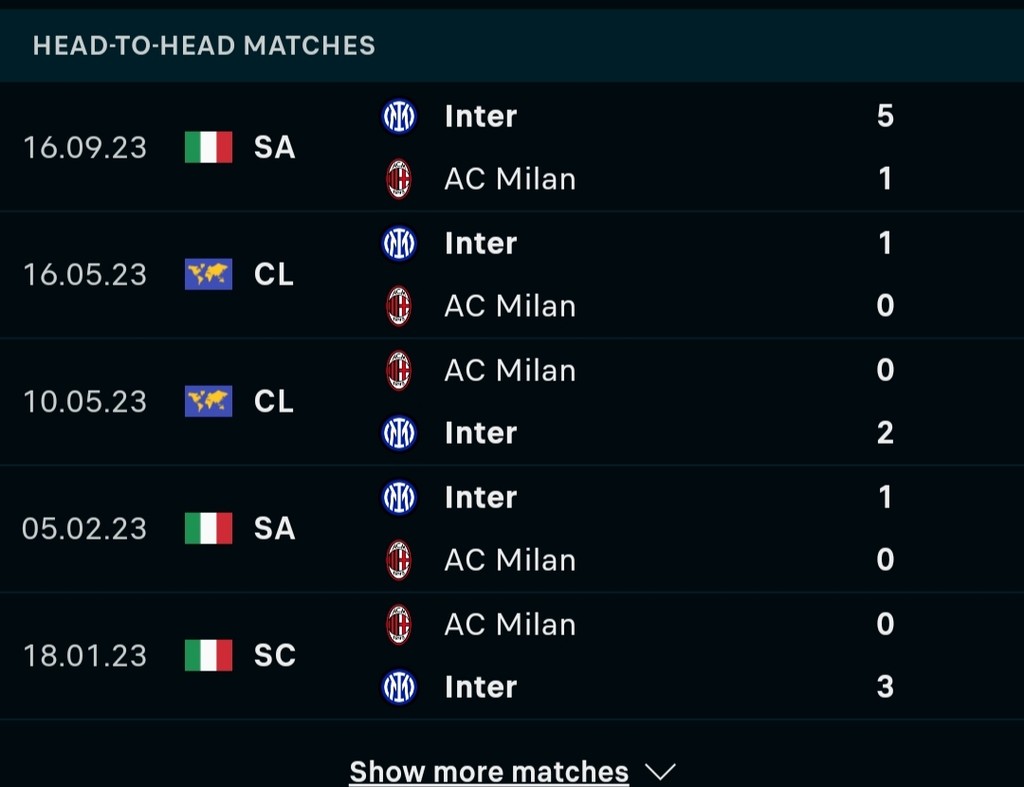
Task: Open the match dated 16.05.23
Action: point(85,274)
